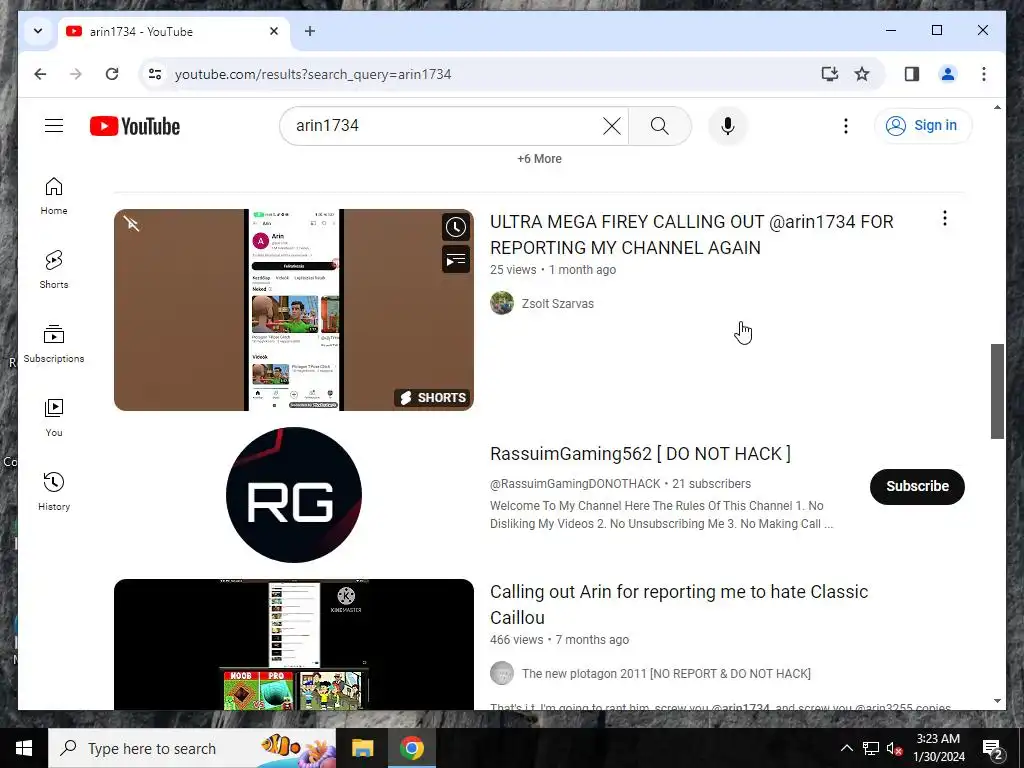This screenshot has width=1024, height=768.
Task: Show hidden system tray icons
Action: tap(846, 748)
